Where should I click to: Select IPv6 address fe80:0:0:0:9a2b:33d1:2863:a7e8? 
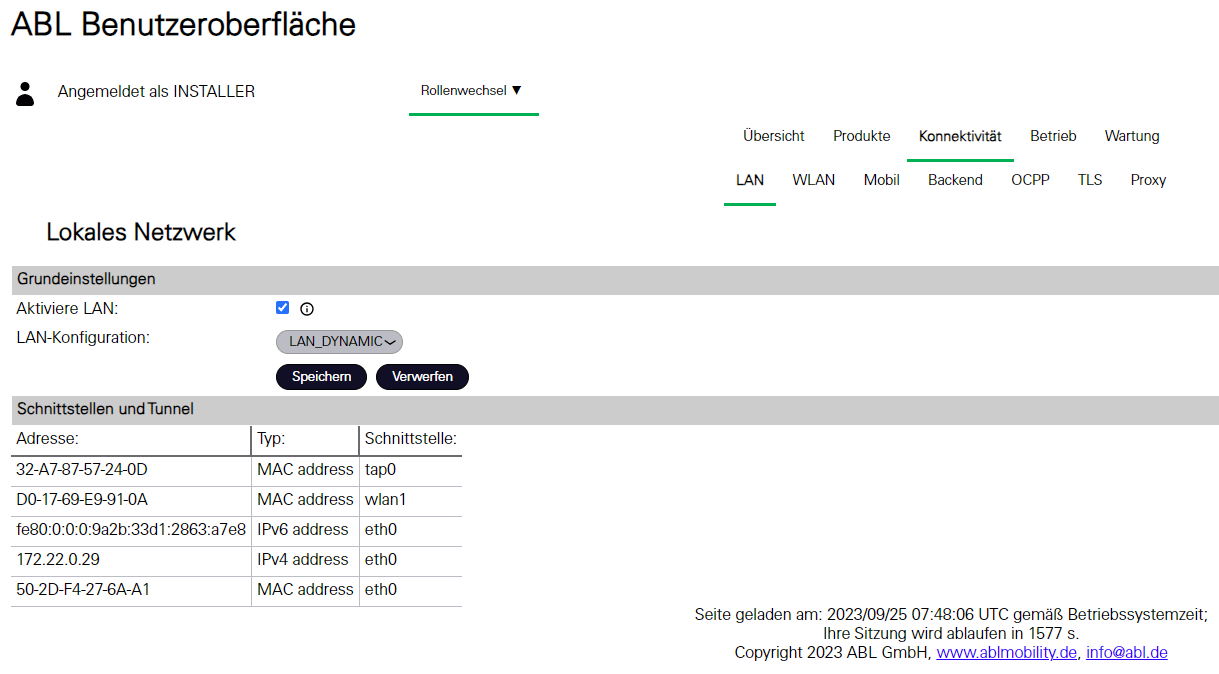click(131, 529)
